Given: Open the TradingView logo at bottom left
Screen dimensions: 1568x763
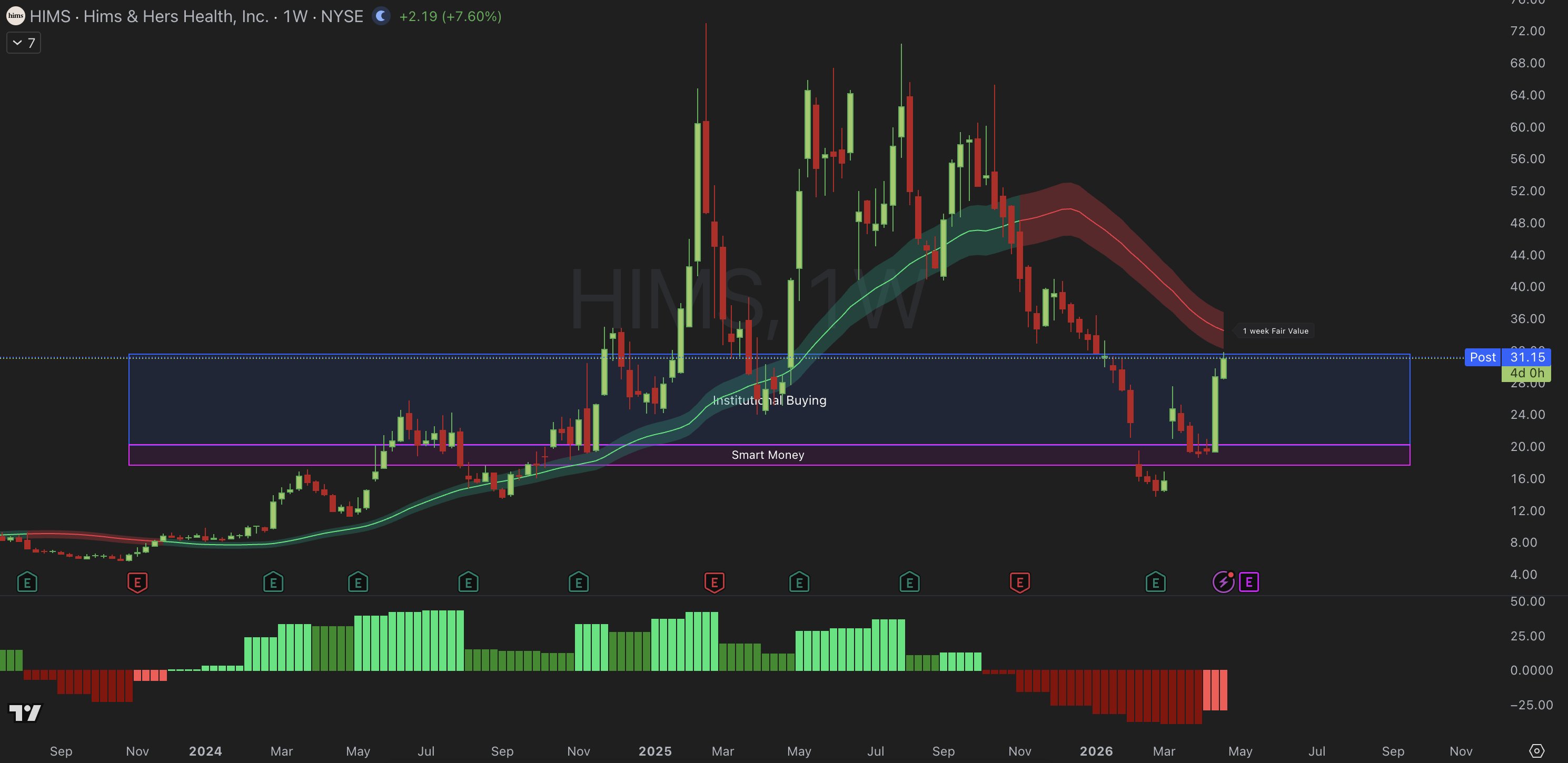Looking at the screenshot, I should [x=25, y=712].
